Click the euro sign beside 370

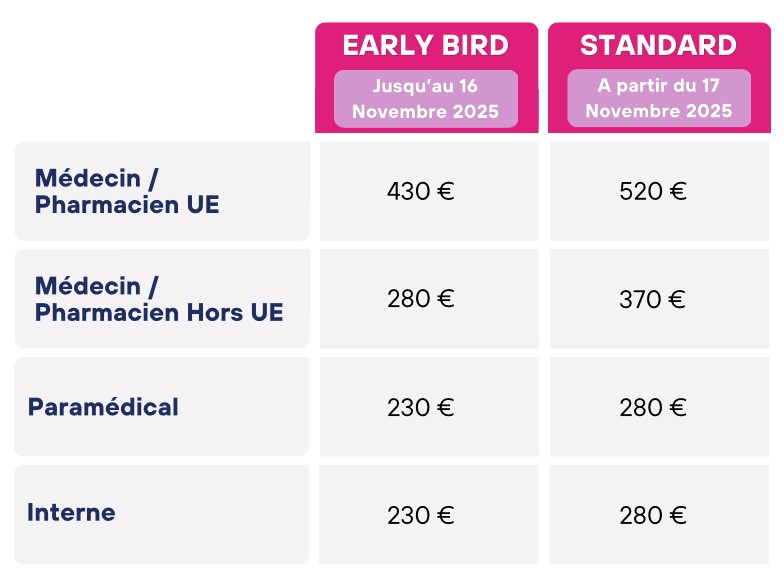tap(677, 300)
